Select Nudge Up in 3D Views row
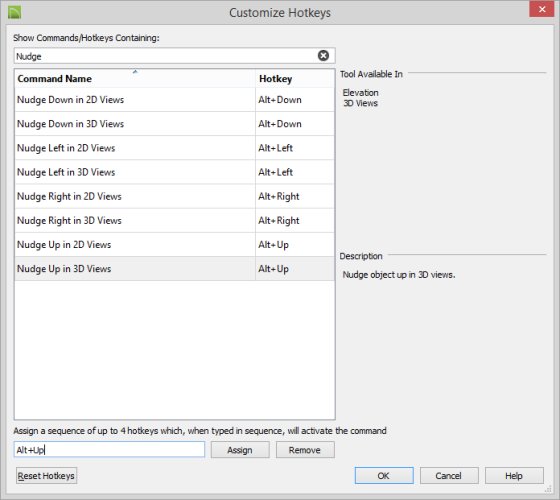This screenshot has height=500, width=560. 175,269
